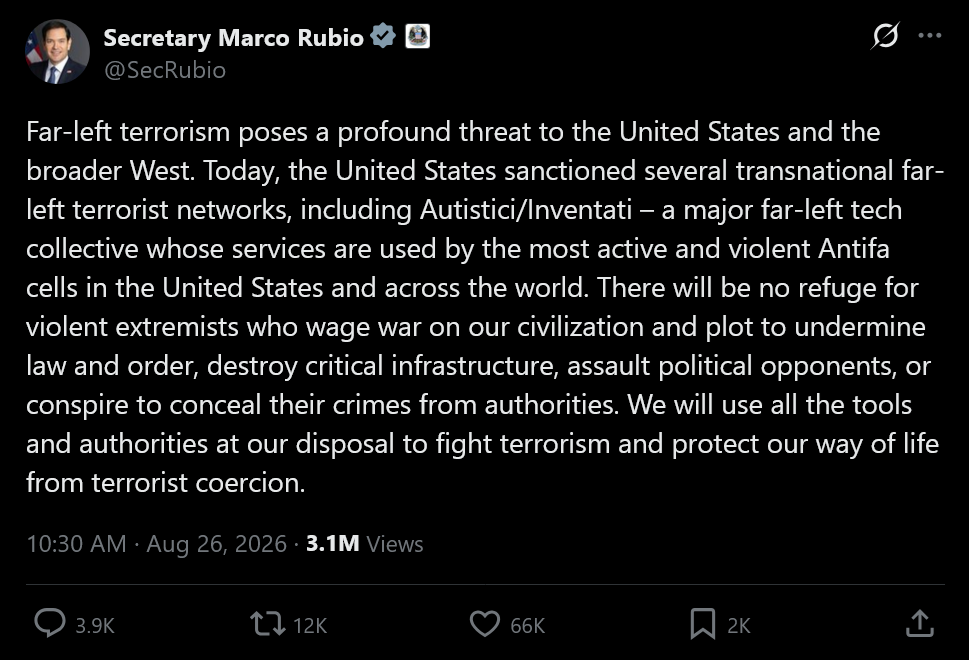This screenshot has width=969, height=660.
Task: Click the 3.9K replies count
Action: coord(95,625)
